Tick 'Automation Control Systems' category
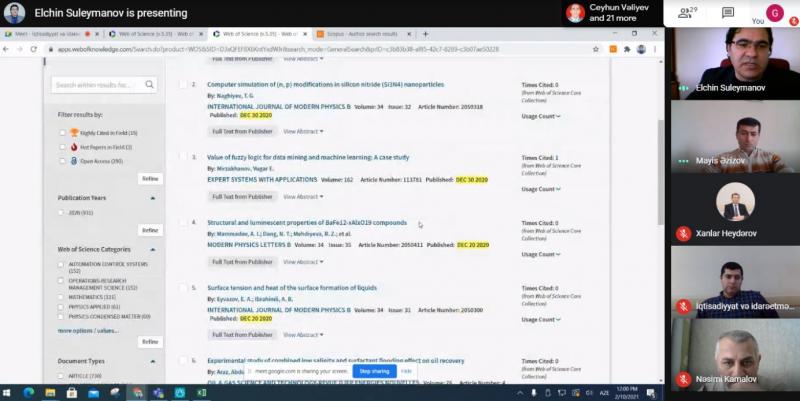This screenshot has height=401, width=800. pyautogui.click(x=61, y=264)
